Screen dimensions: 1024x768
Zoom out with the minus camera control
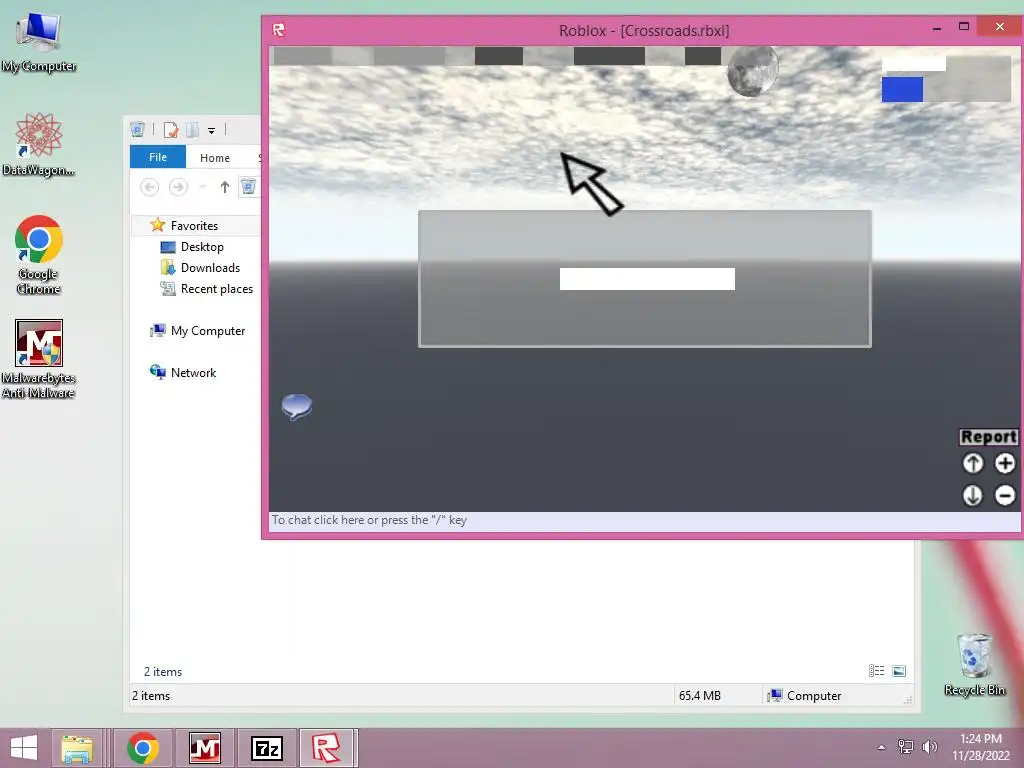pyautogui.click(x=1005, y=495)
